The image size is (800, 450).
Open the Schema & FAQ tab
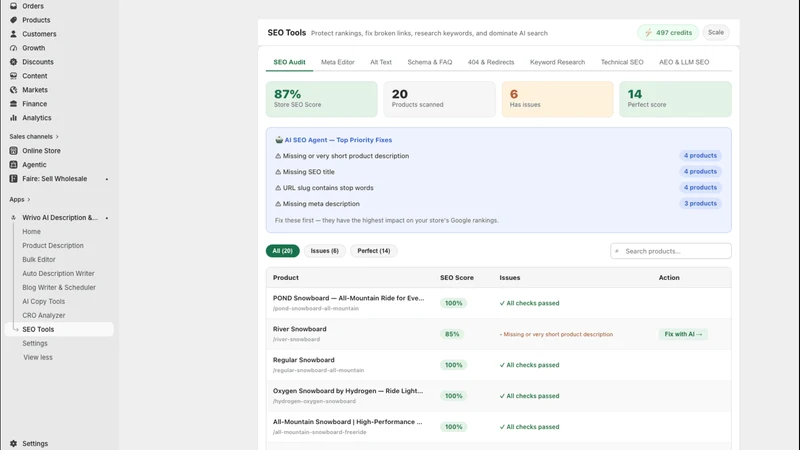430,62
